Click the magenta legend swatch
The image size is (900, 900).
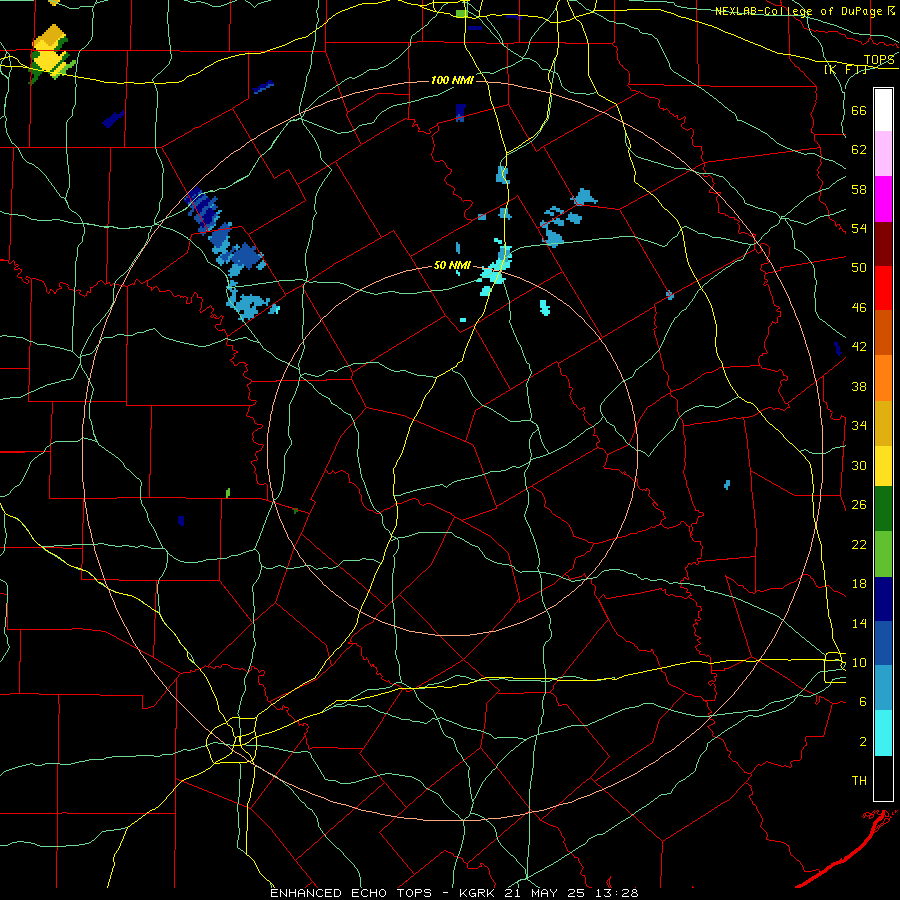(x=883, y=199)
